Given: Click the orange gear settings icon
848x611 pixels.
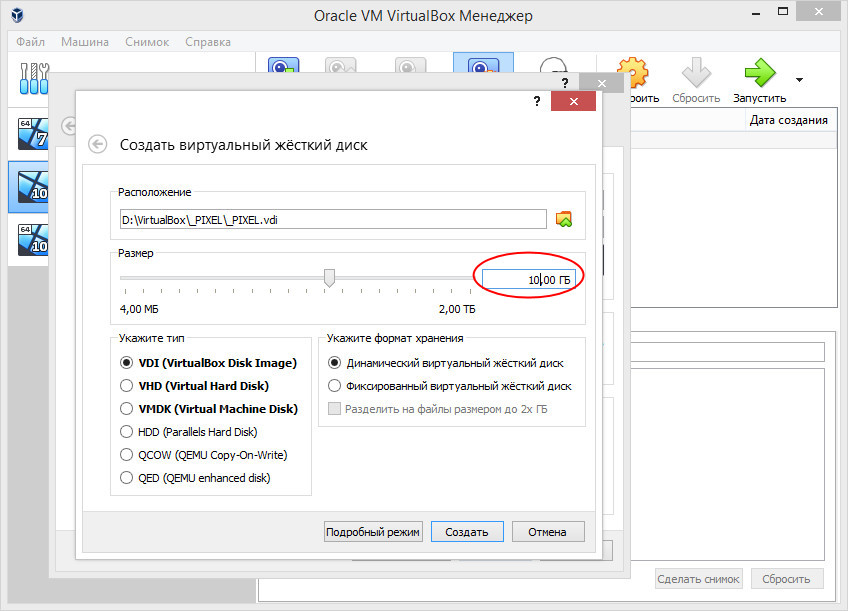Looking at the screenshot, I should 632,72.
